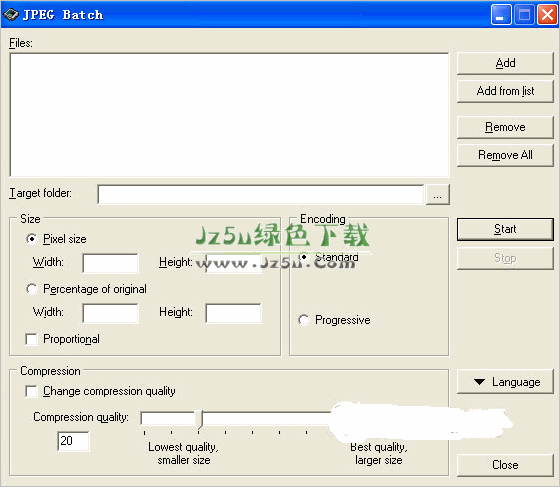Screen dimensions: 560x487
Task: Click inside the Files list box
Action: (229, 115)
